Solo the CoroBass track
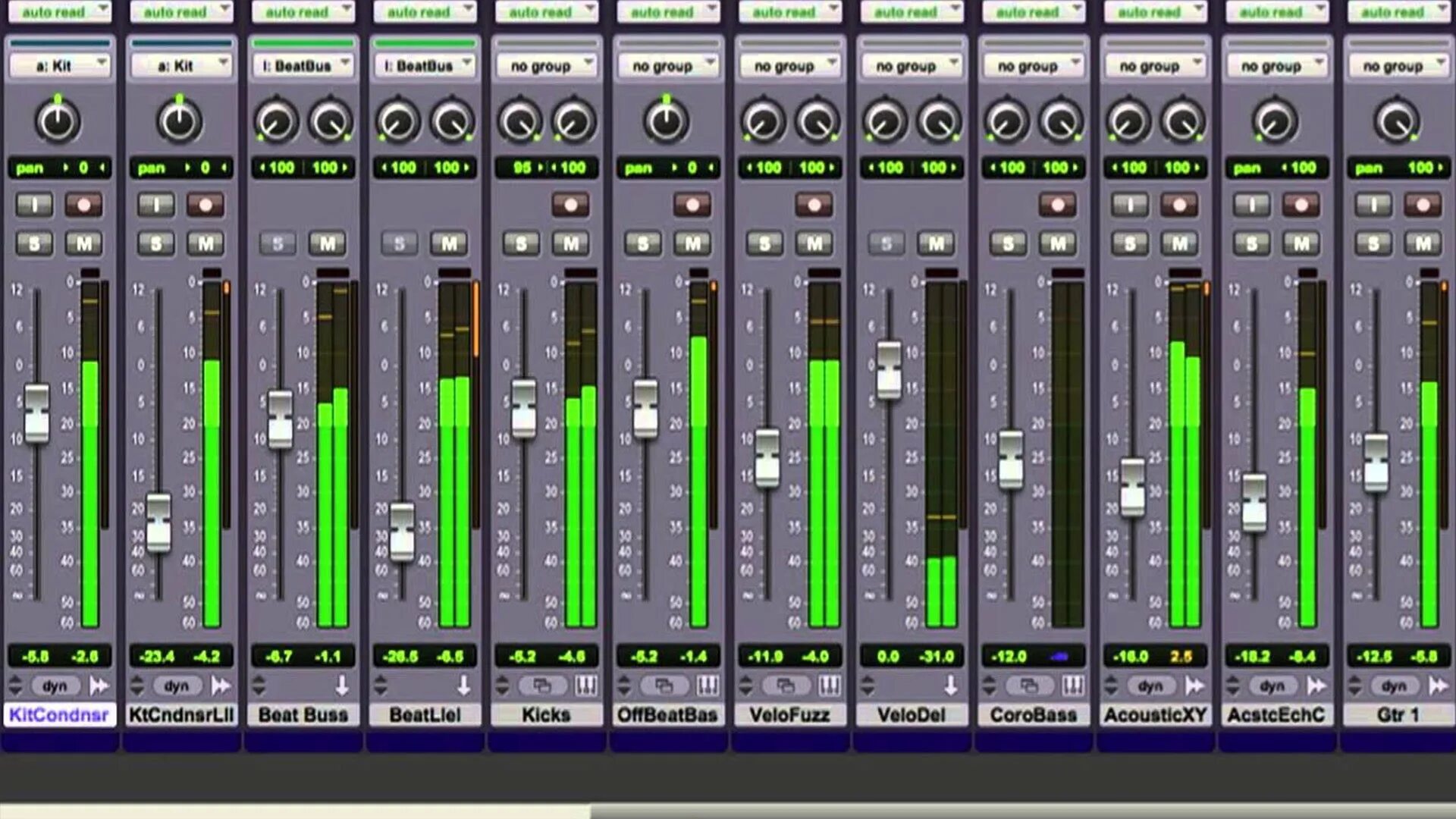The width and height of the screenshot is (1456, 819). [x=1008, y=243]
